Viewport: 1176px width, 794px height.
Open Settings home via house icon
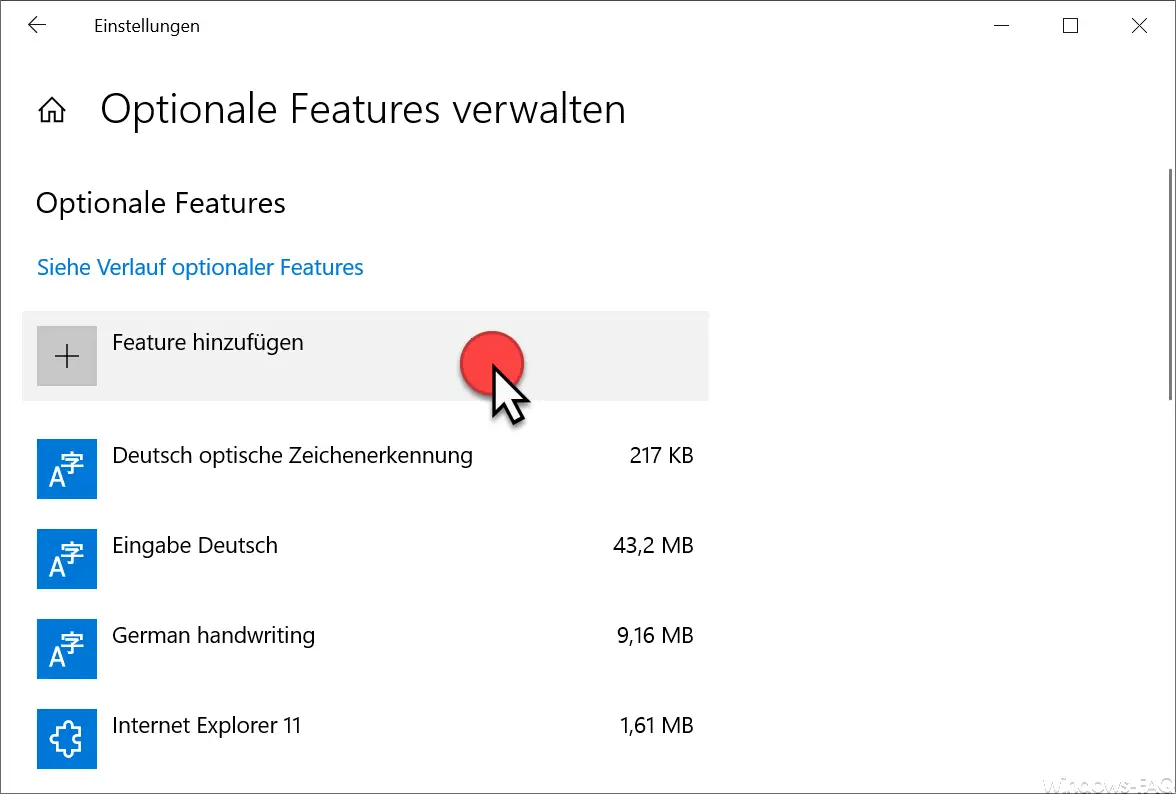(x=52, y=110)
